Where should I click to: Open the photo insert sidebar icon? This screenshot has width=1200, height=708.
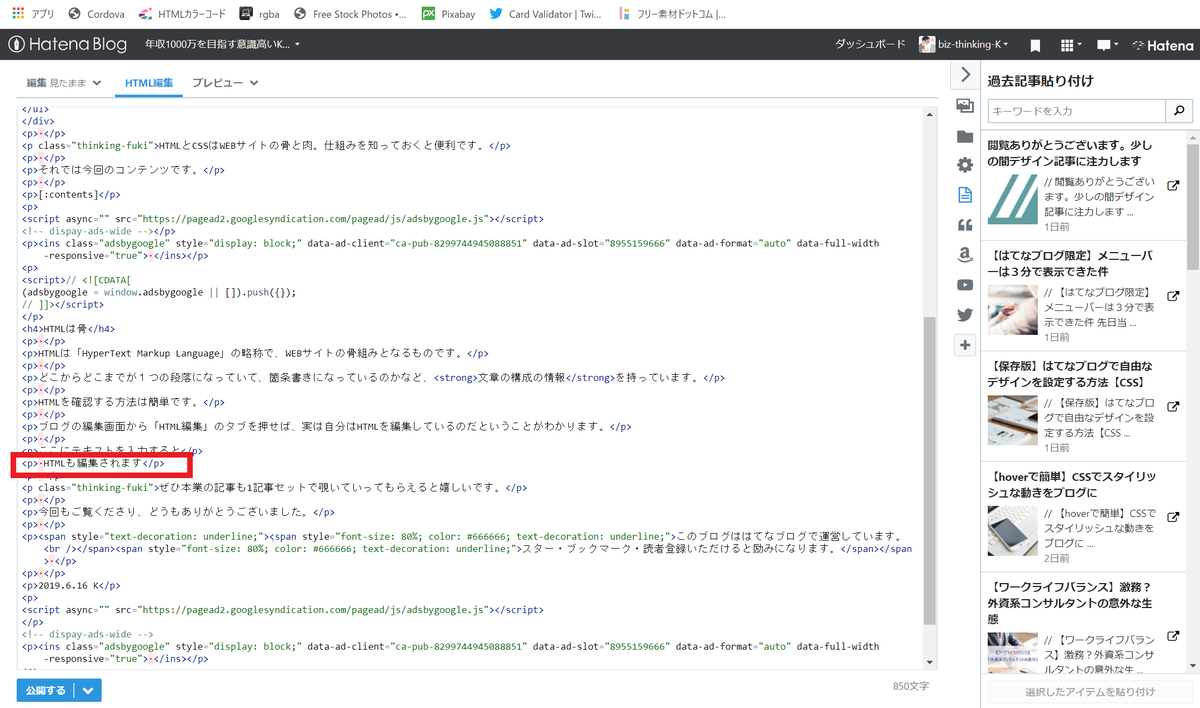(x=965, y=106)
